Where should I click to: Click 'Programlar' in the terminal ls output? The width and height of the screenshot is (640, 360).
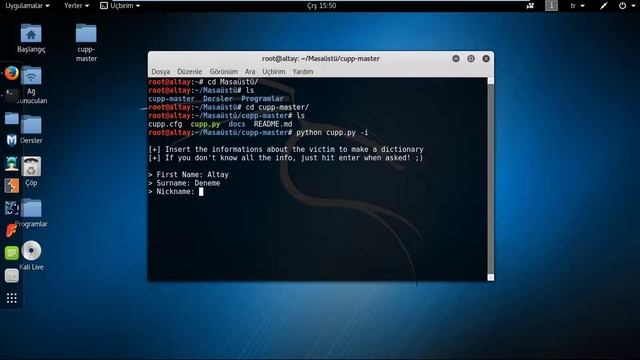point(262,99)
